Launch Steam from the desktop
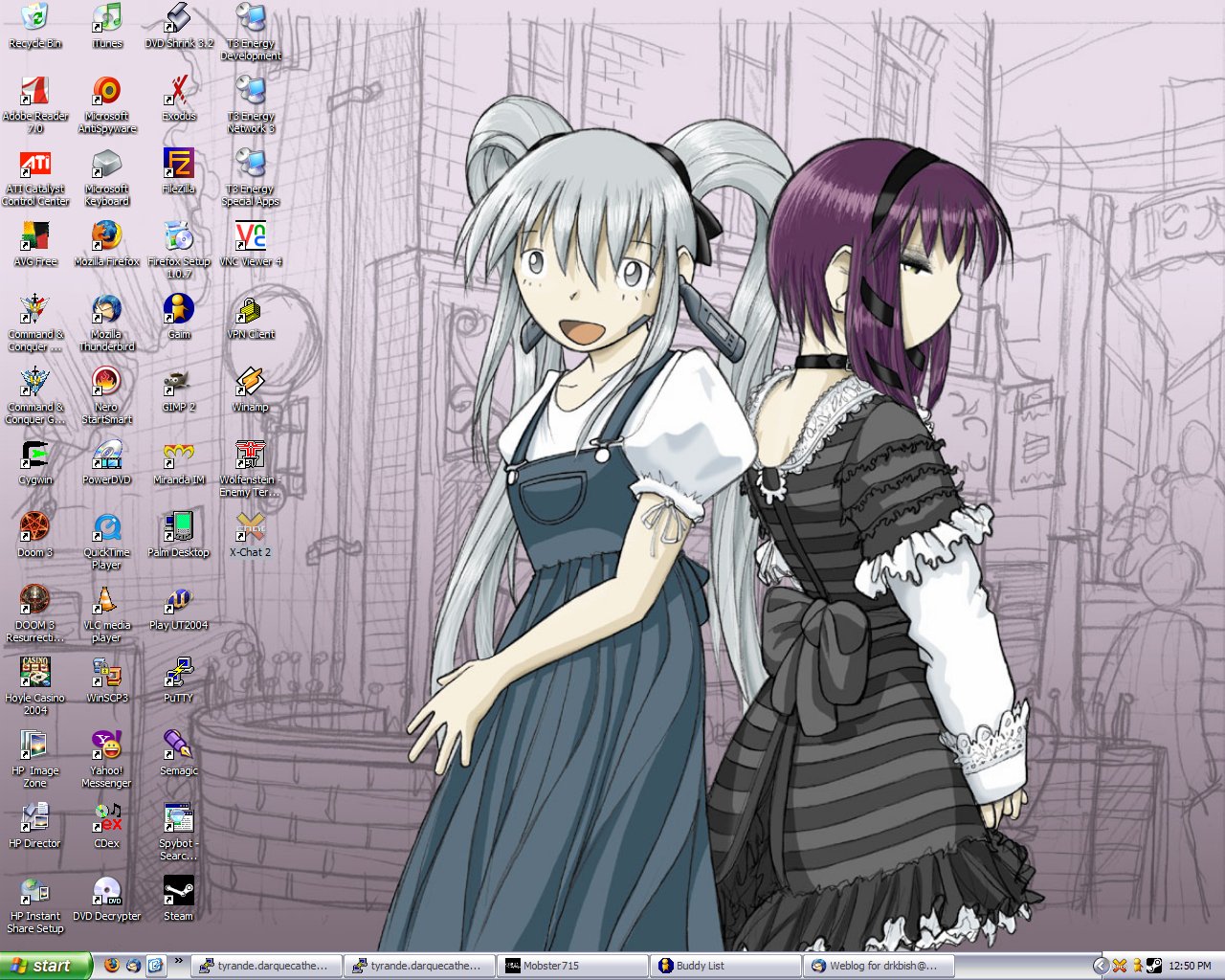This screenshot has height=980, width=1225. coord(179,899)
